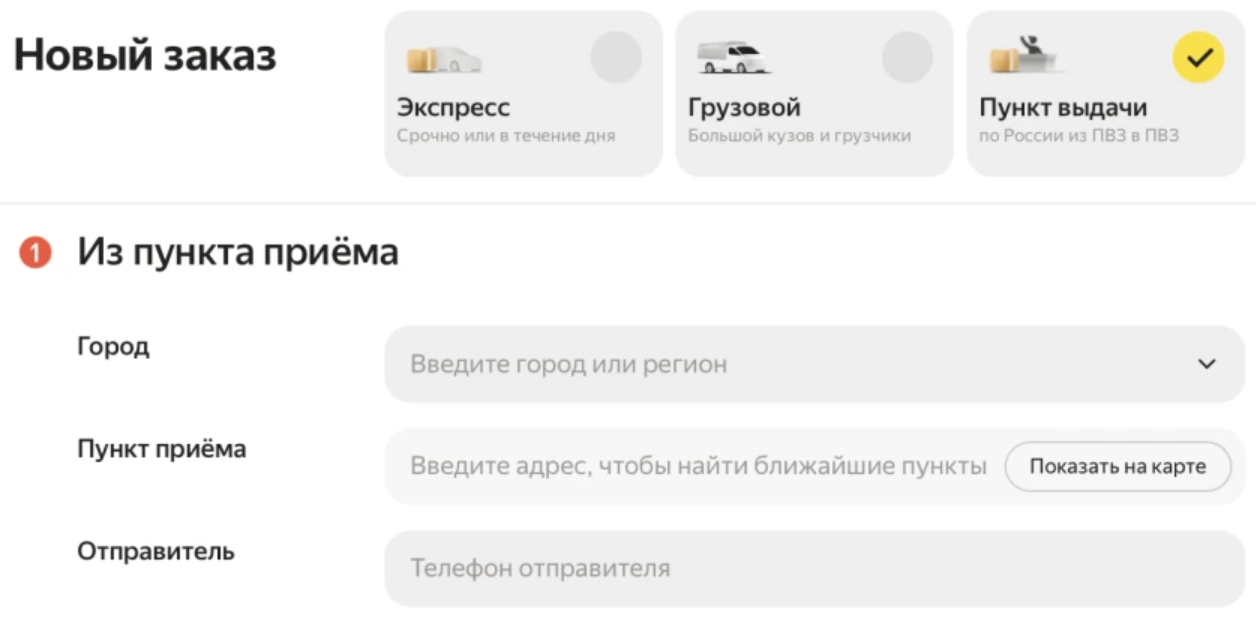Click the yellow checkmark on Пункт выдачи
The height and width of the screenshot is (617, 1256).
[x=1198, y=57]
